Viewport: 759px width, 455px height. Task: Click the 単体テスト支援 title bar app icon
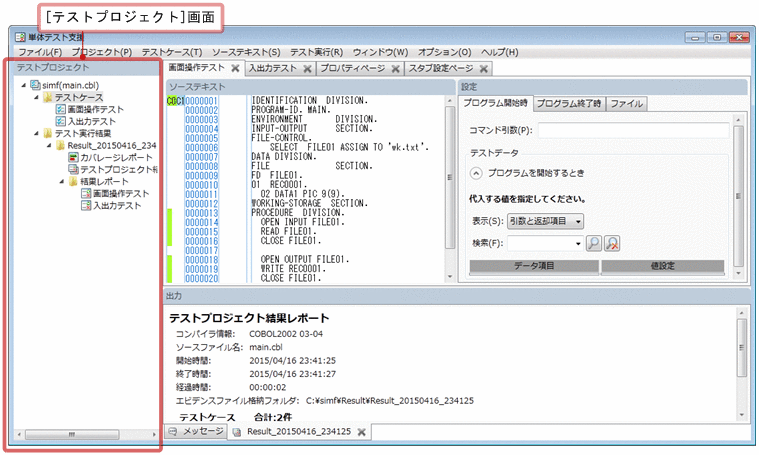[x=20, y=37]
